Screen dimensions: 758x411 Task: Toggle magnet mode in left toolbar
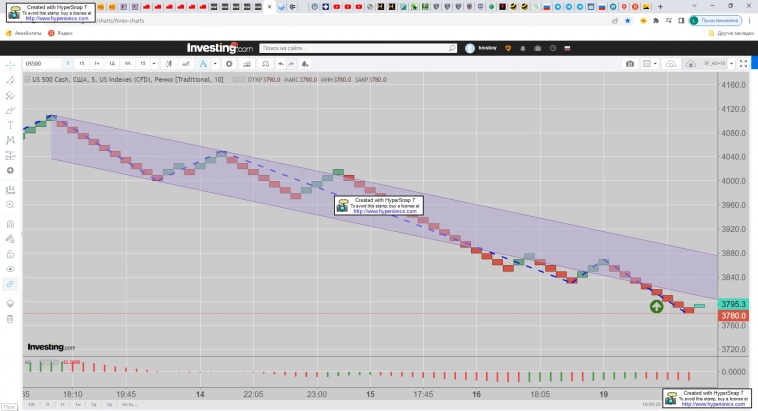click(10, 223)
